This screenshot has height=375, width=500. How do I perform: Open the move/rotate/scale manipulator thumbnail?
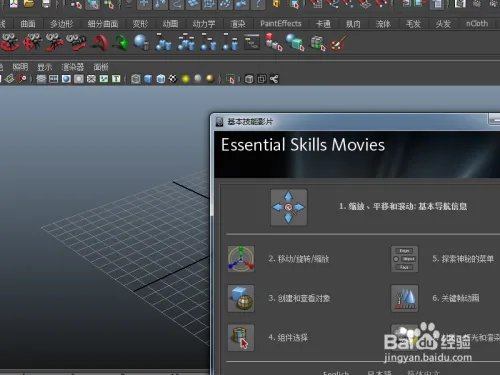(x=241, y=259)
